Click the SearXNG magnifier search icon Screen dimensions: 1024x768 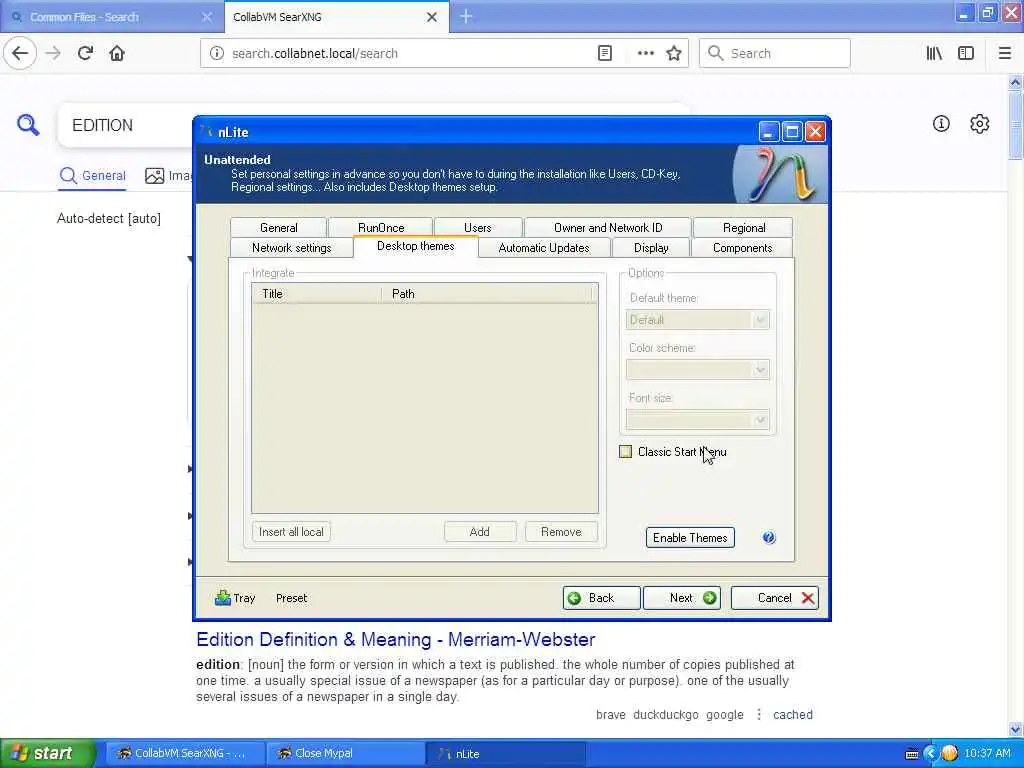28,124
